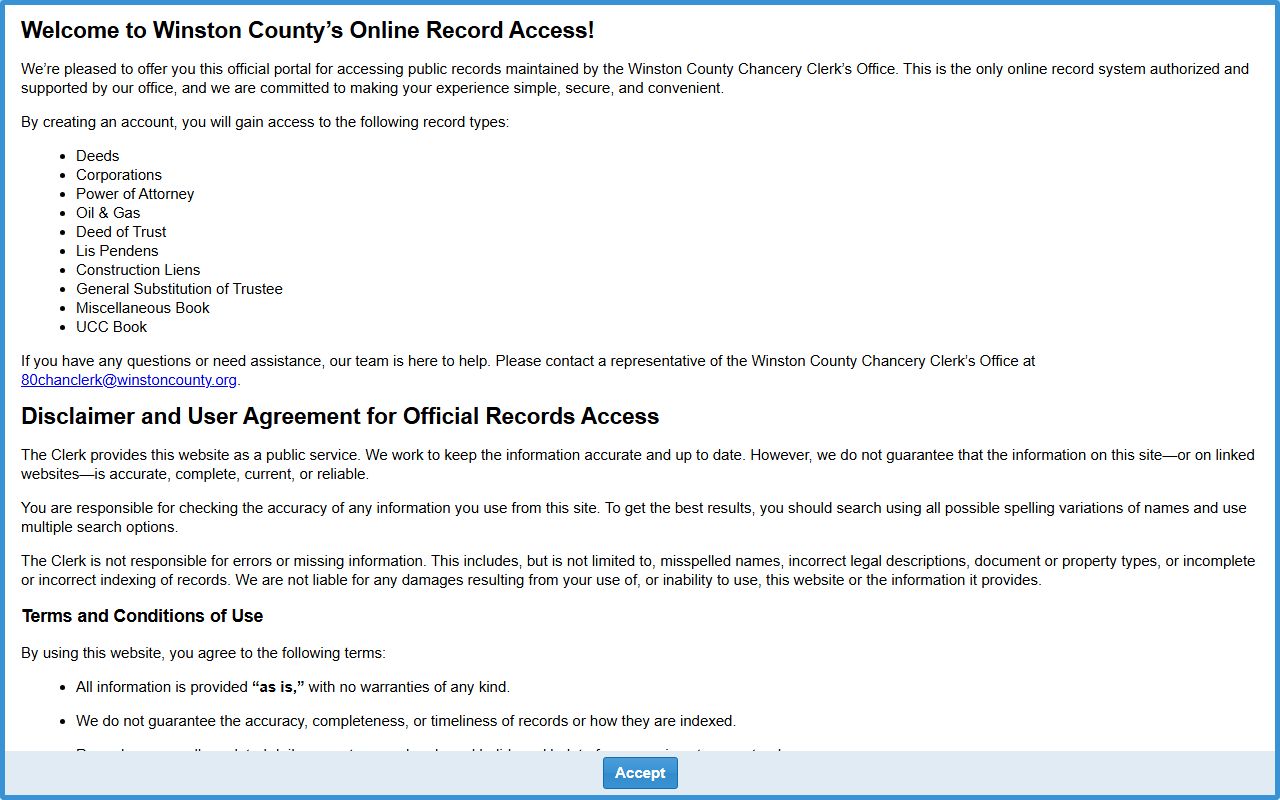Screen dimensions: 1280x800
Task: Click 'Disclaimer and User Agreement' heading
Action: coord(340,416)
